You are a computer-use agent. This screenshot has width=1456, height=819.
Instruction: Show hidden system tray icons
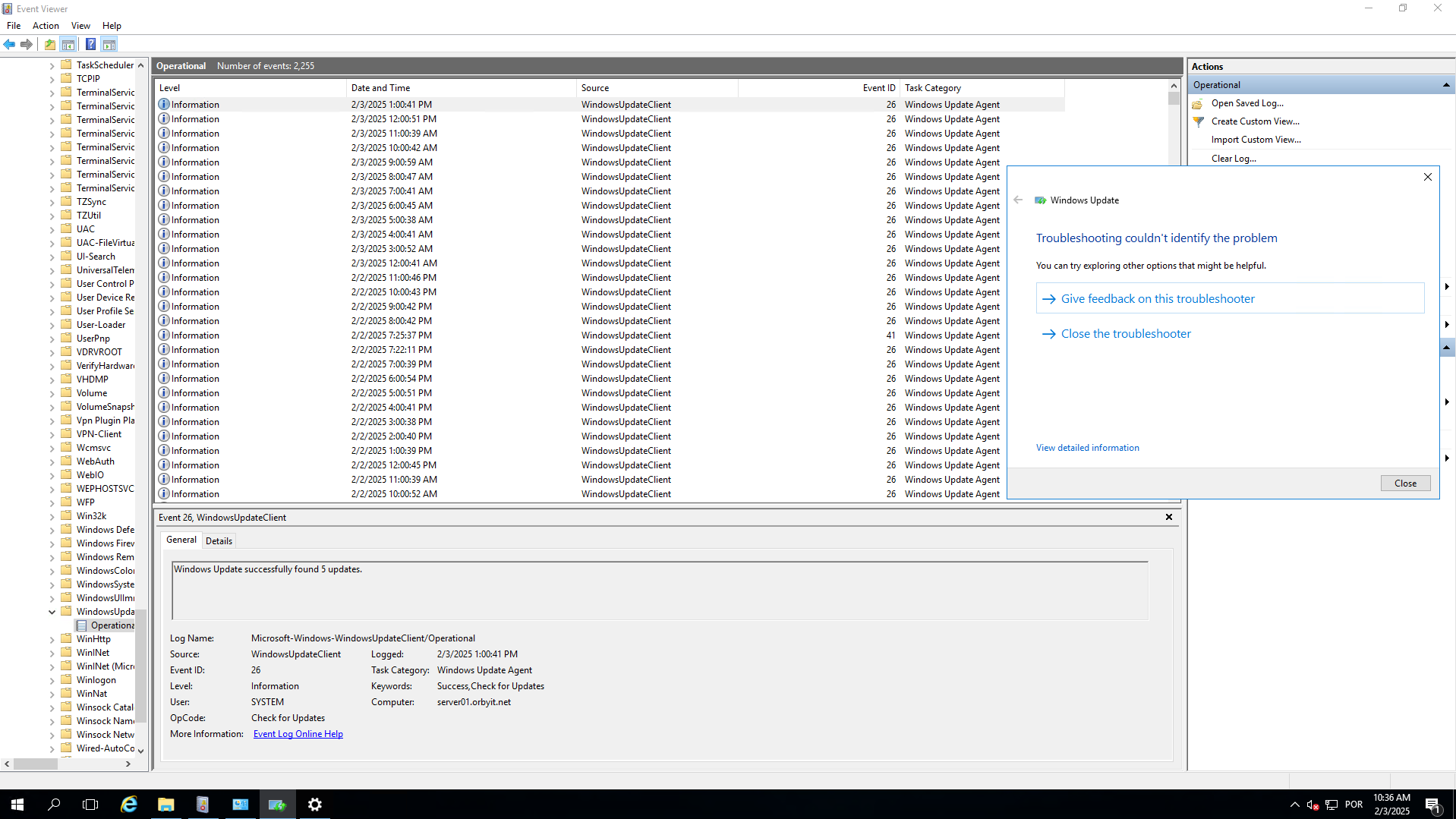pyautogui.click(x=1294, y=805)
